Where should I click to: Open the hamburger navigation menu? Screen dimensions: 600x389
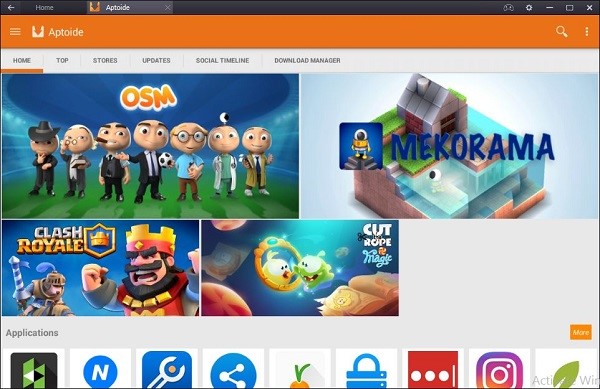click(15, 32)
